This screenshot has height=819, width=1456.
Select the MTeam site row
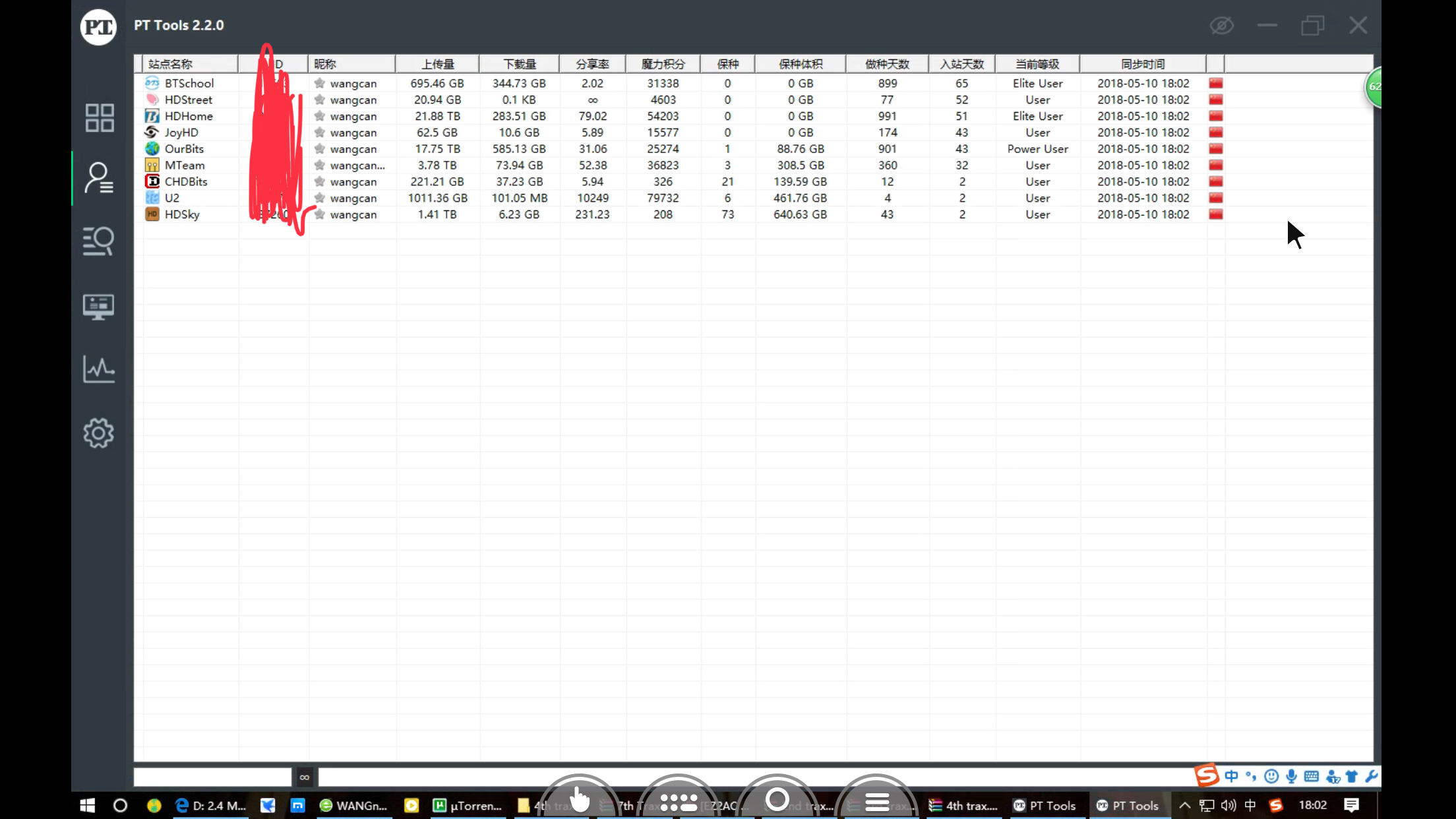(x=185, y=166)
